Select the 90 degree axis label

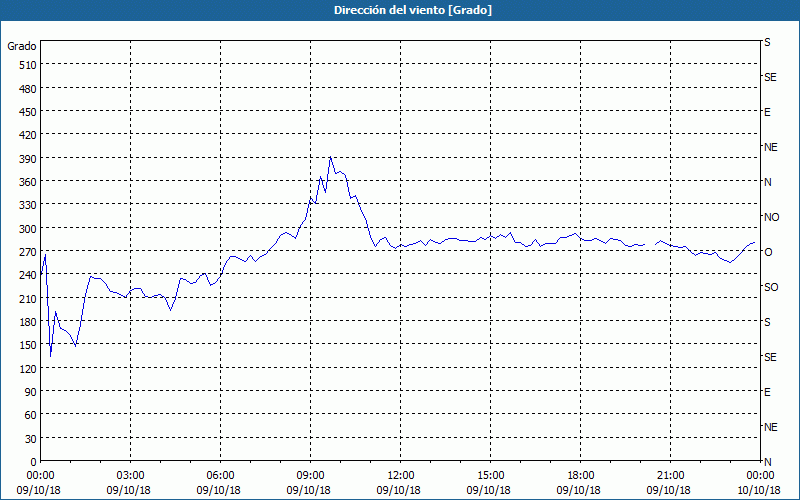(31, 392)
